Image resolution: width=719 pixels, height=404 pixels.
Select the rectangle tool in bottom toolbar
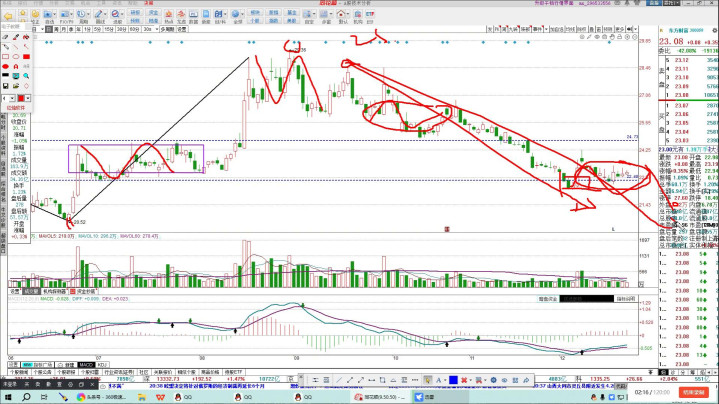pos(382,380)
